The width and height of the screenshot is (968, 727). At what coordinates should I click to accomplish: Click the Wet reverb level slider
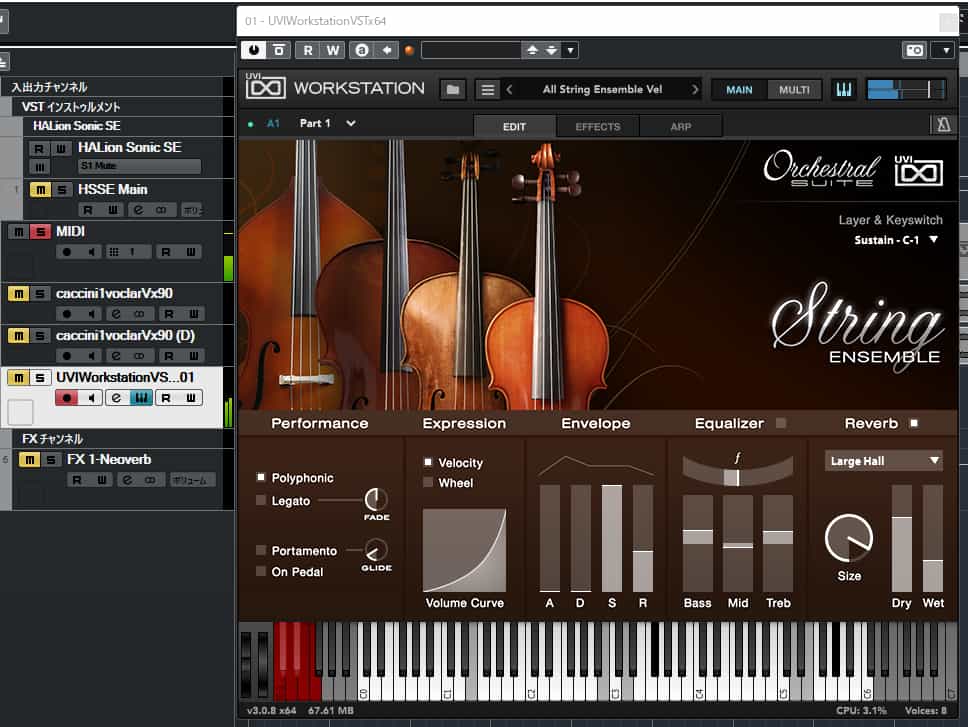pyautogui.click(x=932, y=540)
